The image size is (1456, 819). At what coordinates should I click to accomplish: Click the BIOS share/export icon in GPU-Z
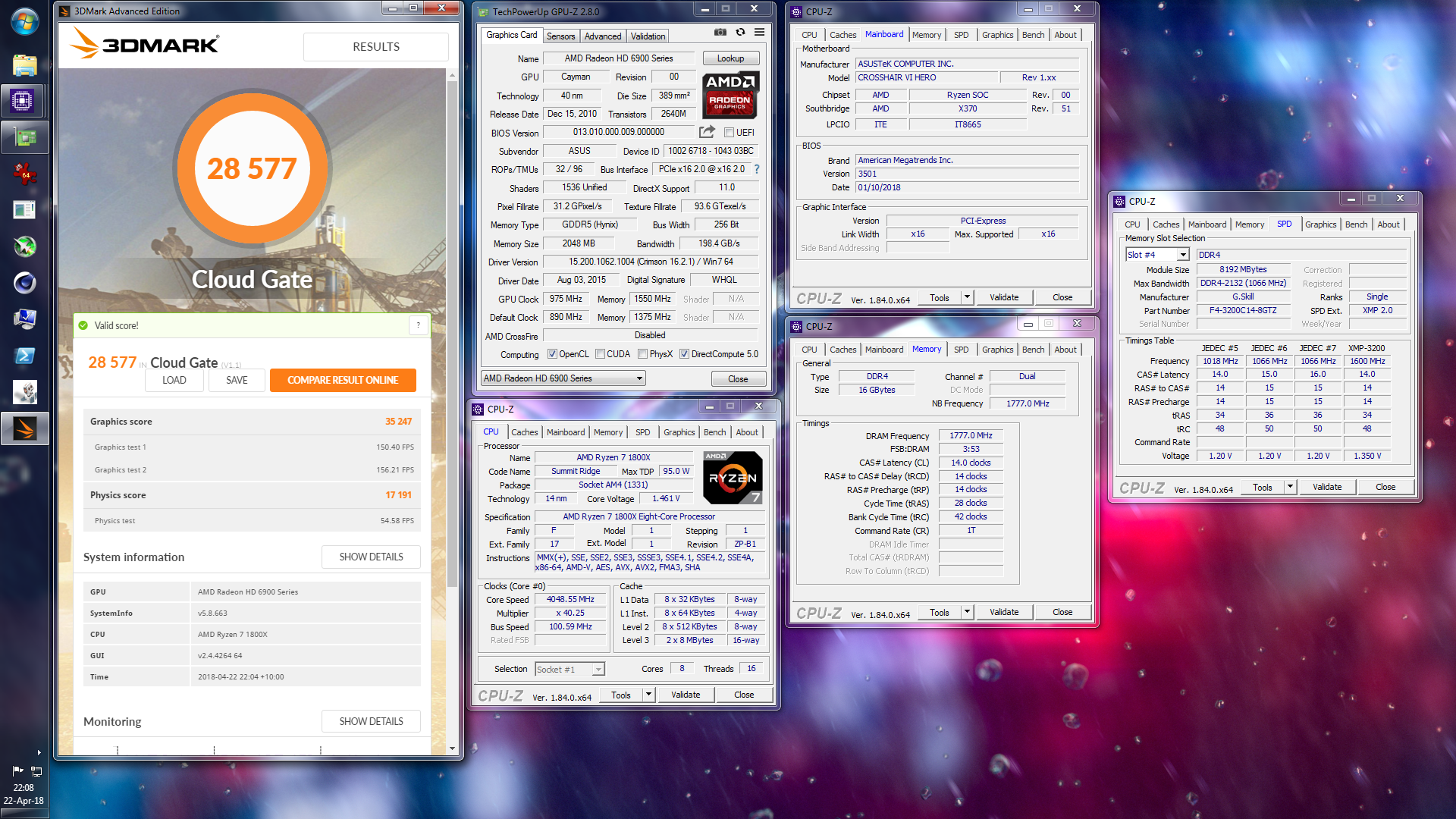(x=707, y=132)
